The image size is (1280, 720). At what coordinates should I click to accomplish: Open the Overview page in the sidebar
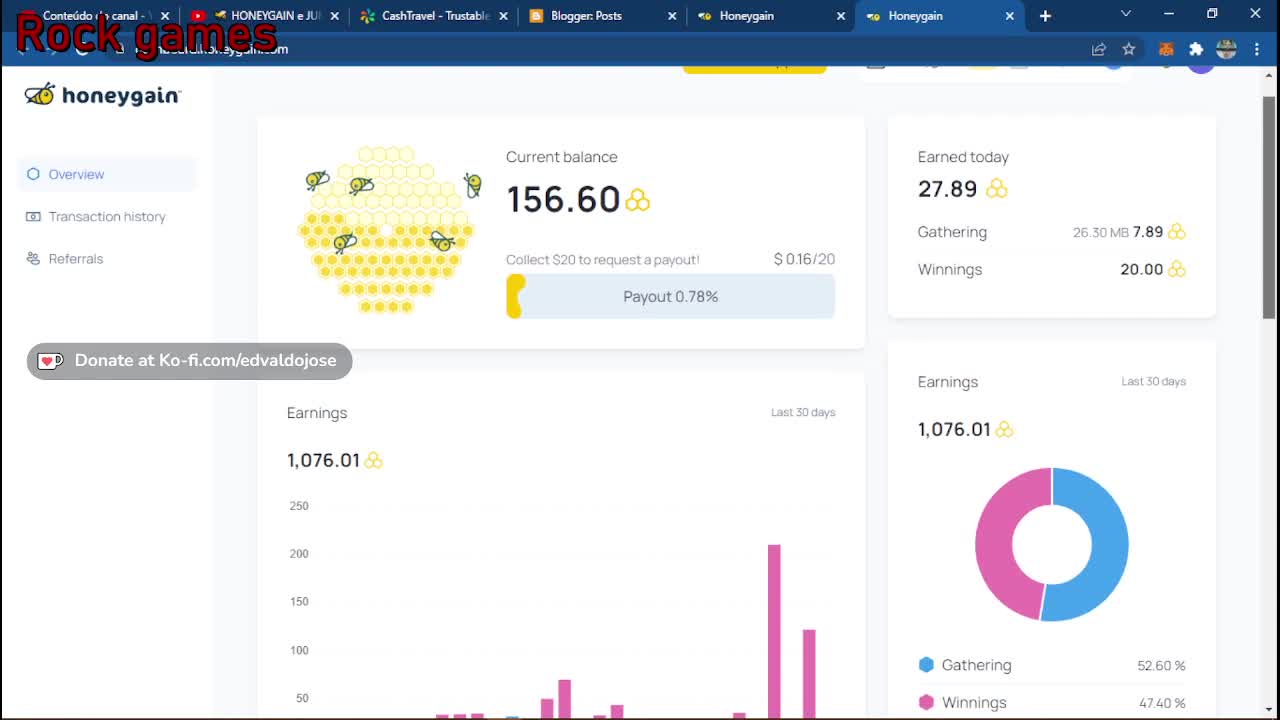(x=107, y=174)
